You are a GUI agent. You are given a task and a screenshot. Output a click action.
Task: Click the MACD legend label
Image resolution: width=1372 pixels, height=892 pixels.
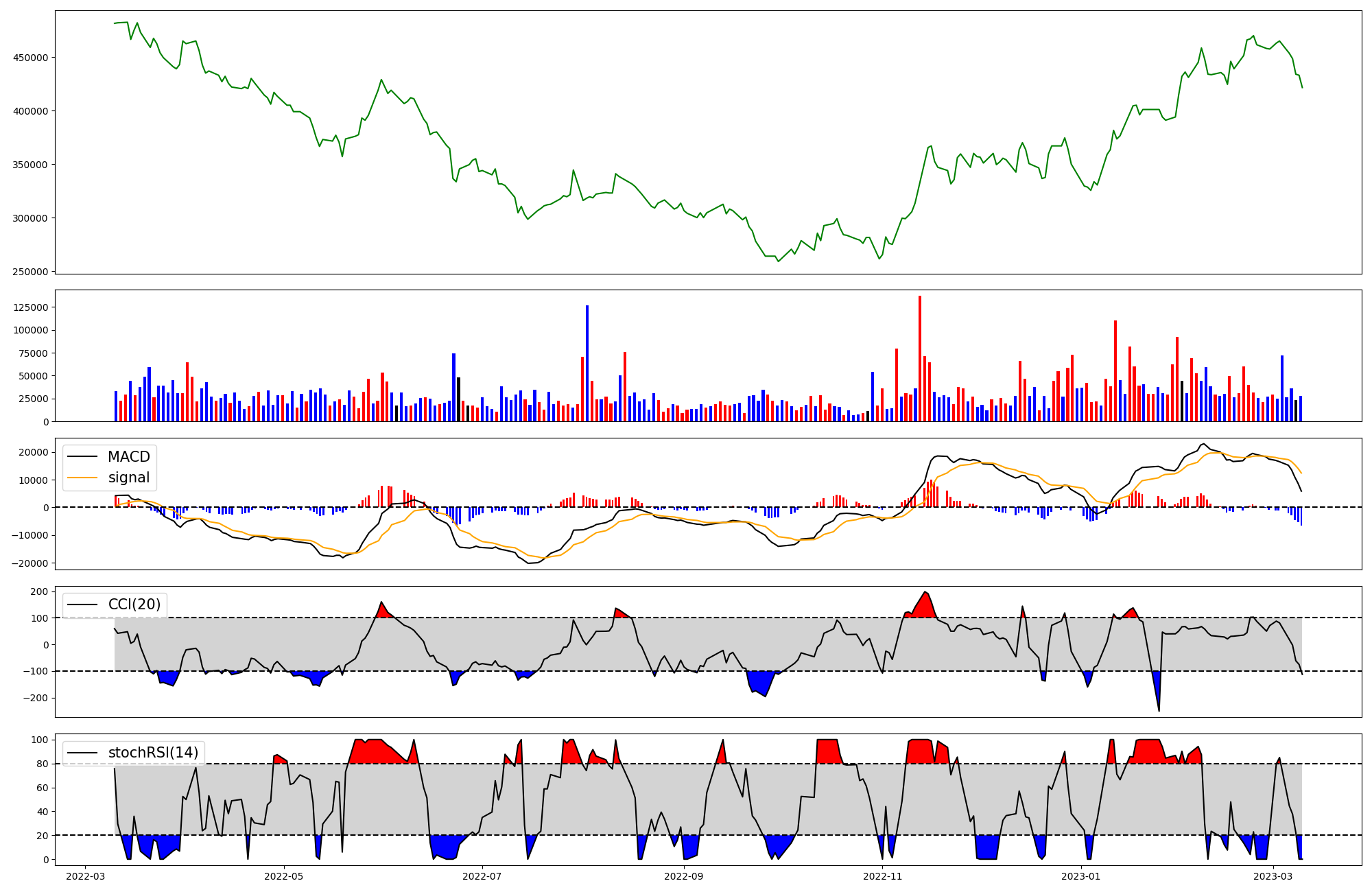128,457
